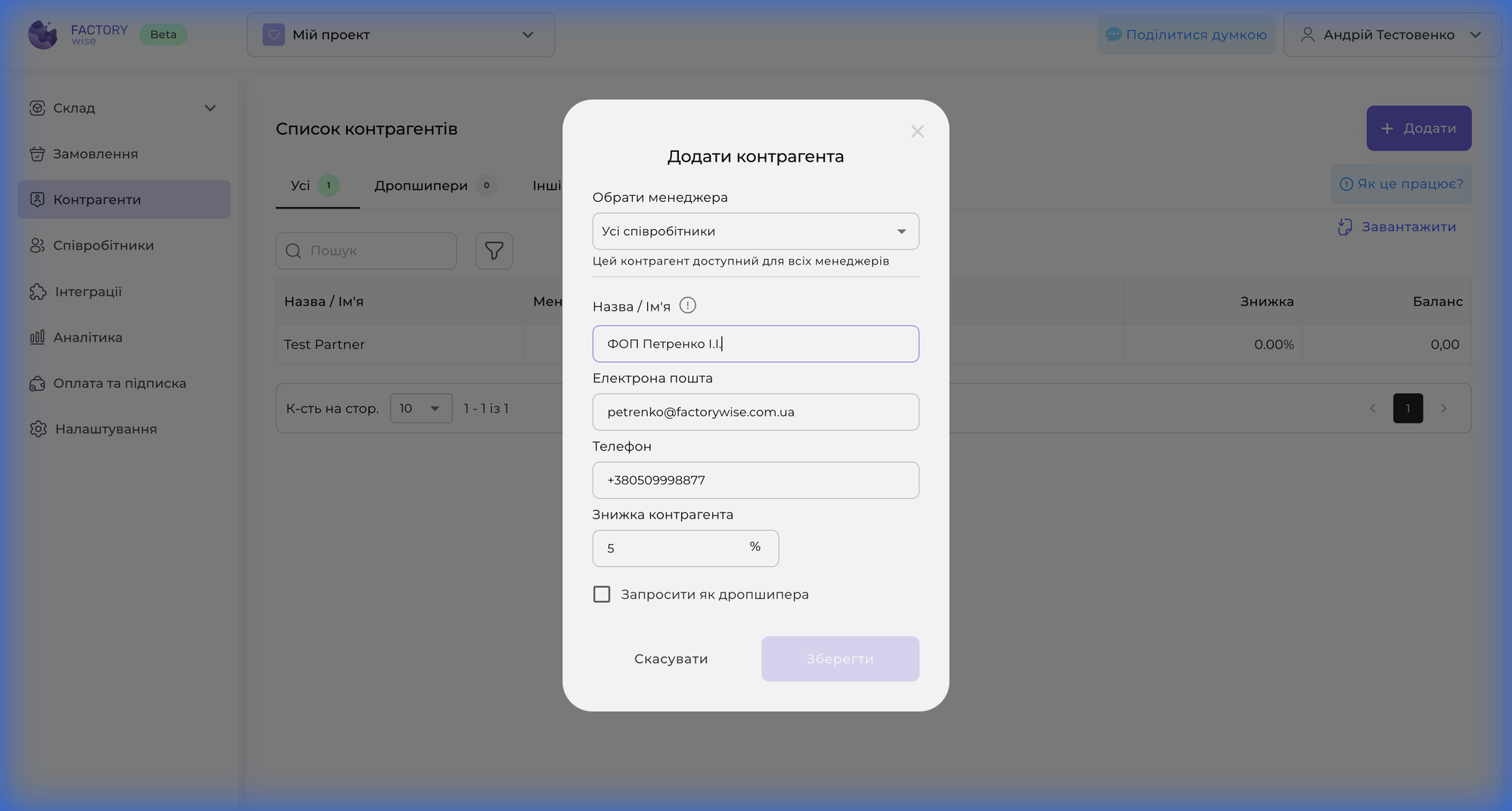Open Співробітники in the sidebar menu
The width and height of the screenshot is (1512, 811).
coord(104,246)
